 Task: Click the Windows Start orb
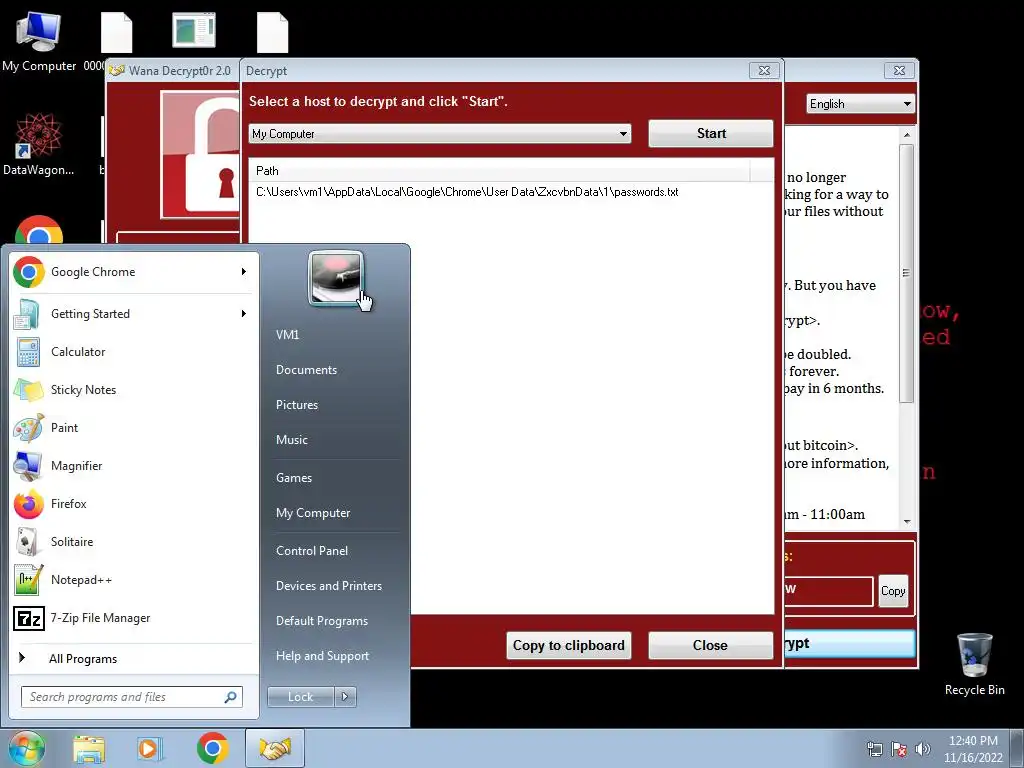click(26, 748)
